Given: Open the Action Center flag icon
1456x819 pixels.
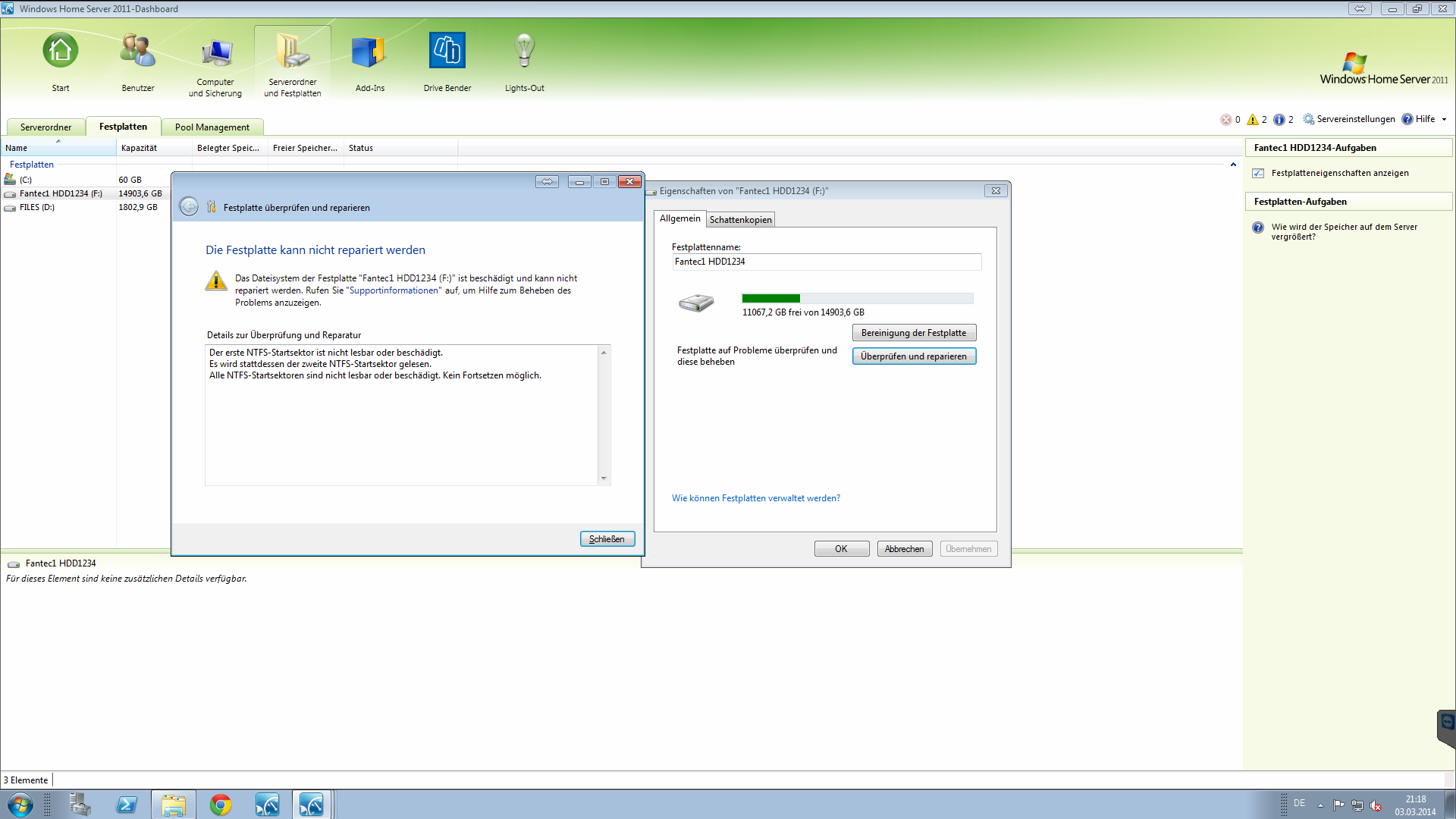Looking at the screenshot, I should pos(1338,805).
